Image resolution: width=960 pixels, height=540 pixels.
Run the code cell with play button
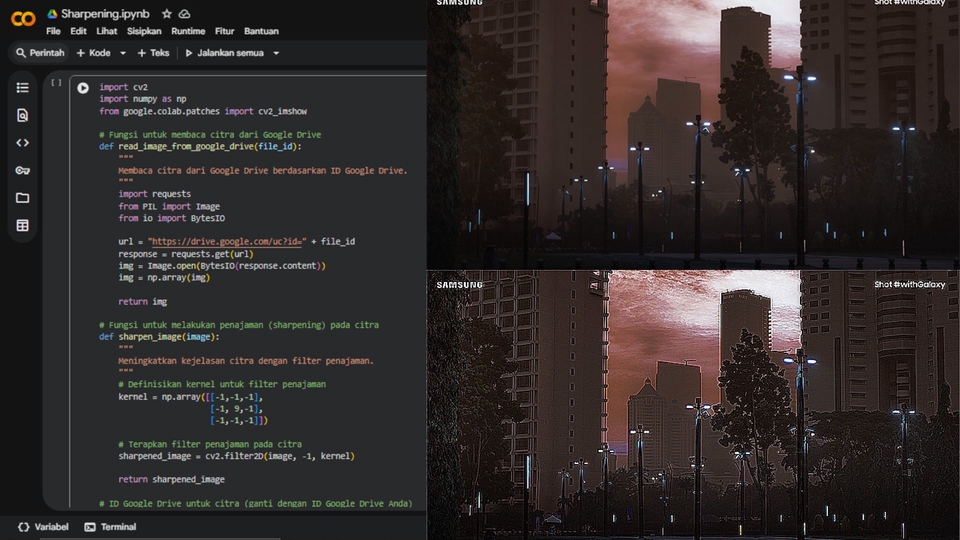83,88
